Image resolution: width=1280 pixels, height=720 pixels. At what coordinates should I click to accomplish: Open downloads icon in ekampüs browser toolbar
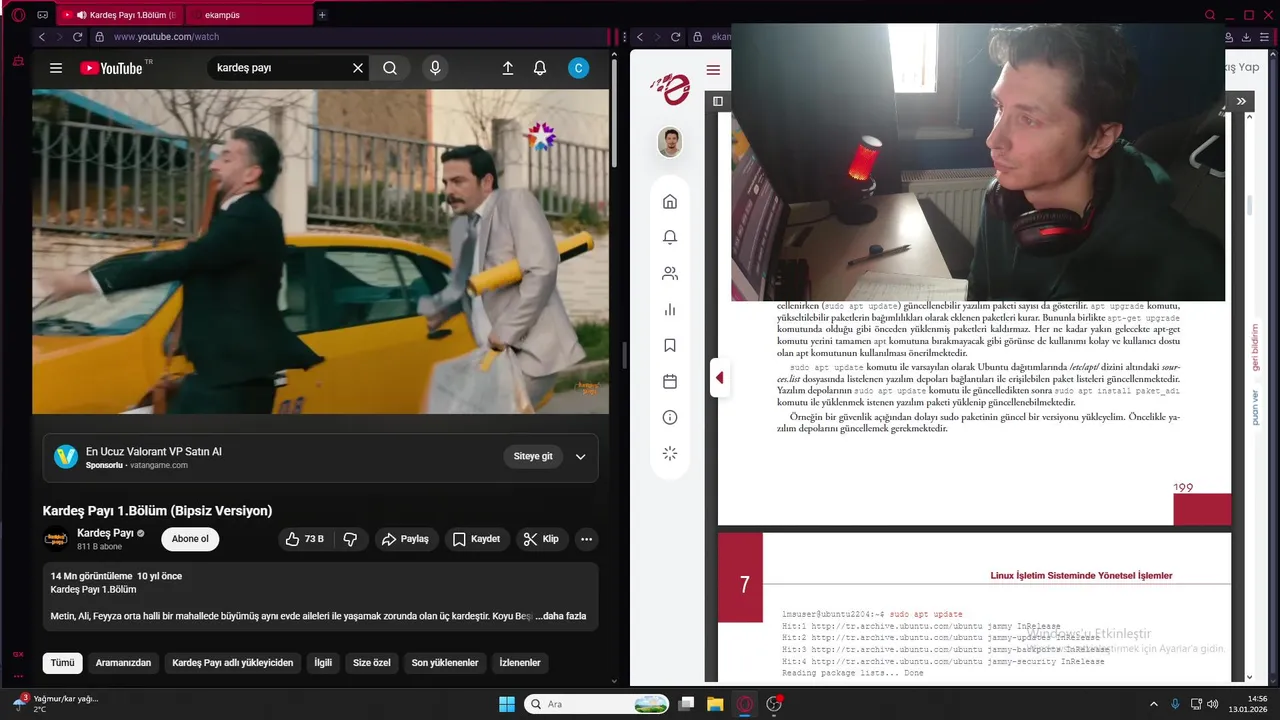(1247, 37)
